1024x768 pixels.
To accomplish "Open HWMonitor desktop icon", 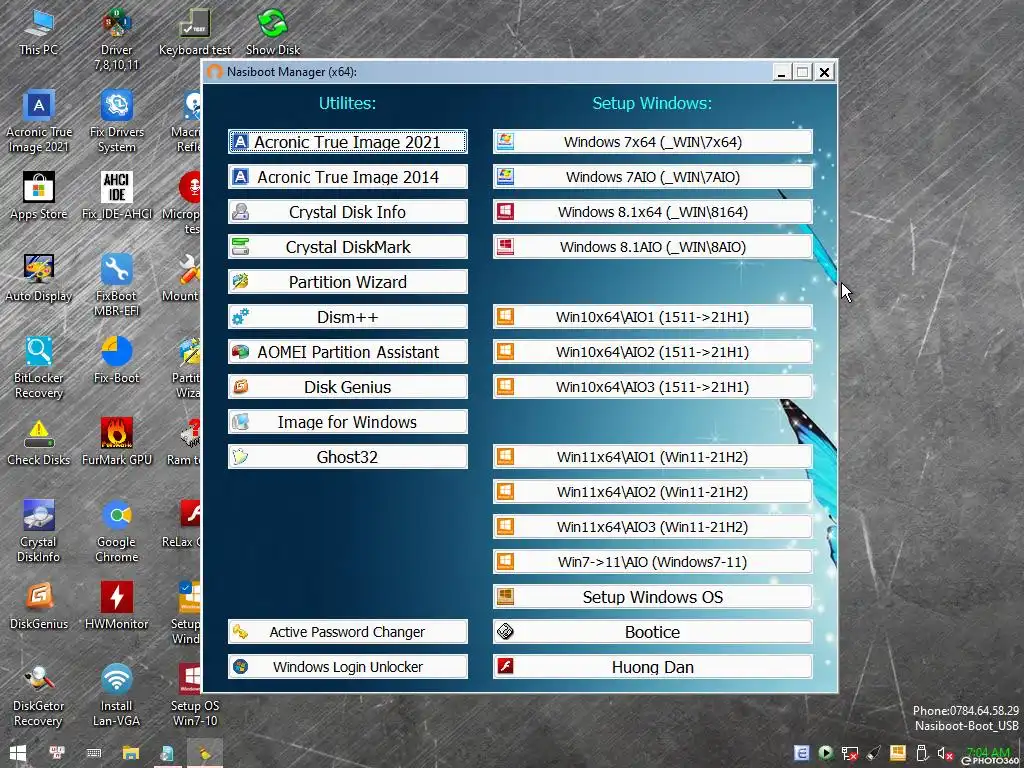I will (x=116, y=605).
